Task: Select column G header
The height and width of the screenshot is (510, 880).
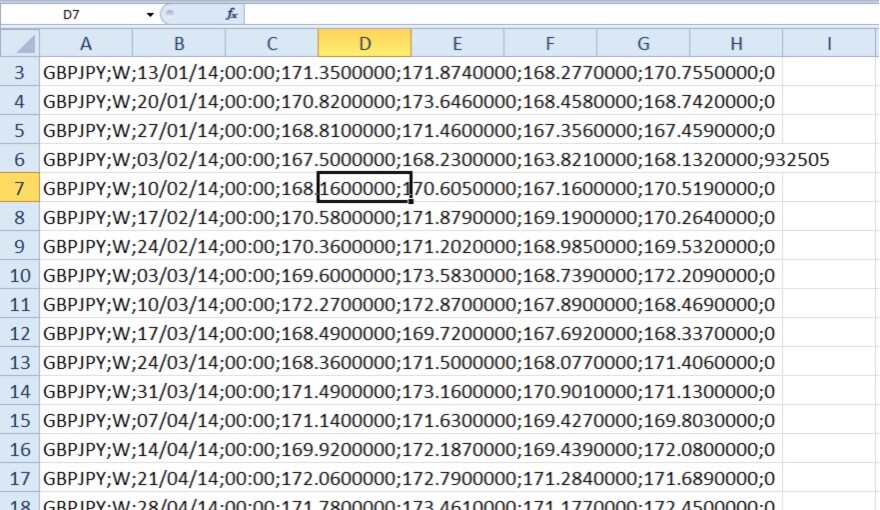Action: click(643, 43)
